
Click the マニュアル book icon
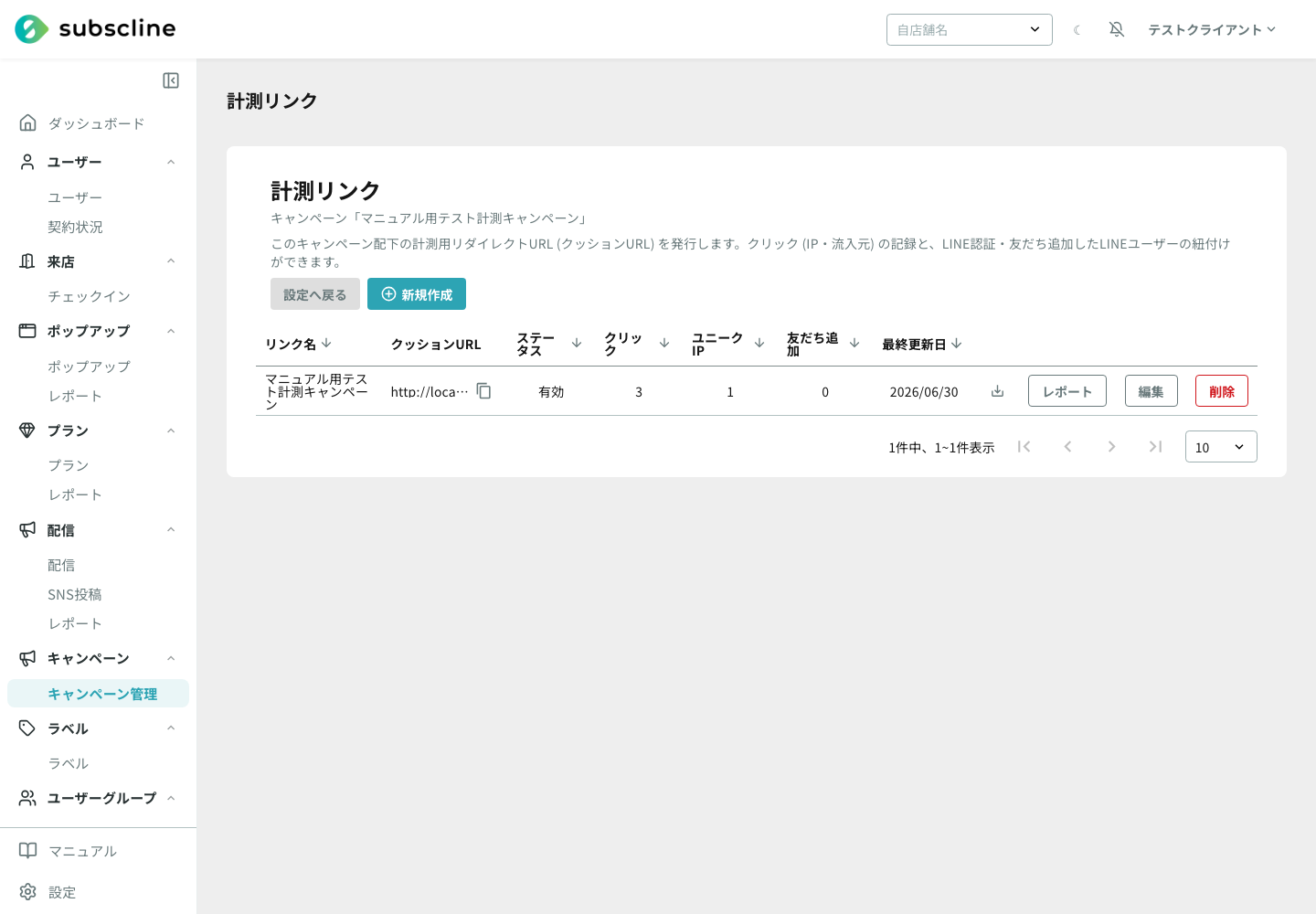[28, 851]
